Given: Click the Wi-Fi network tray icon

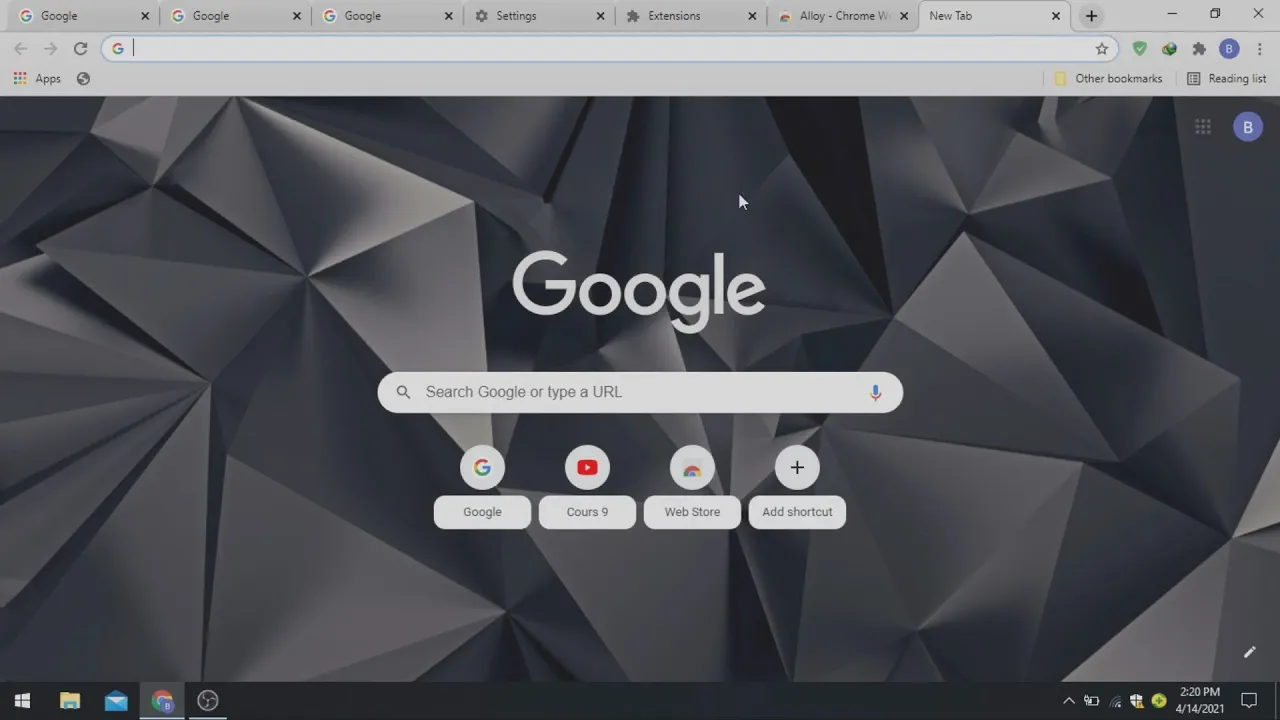Looking at the screenshot, I should [1115, 700].
